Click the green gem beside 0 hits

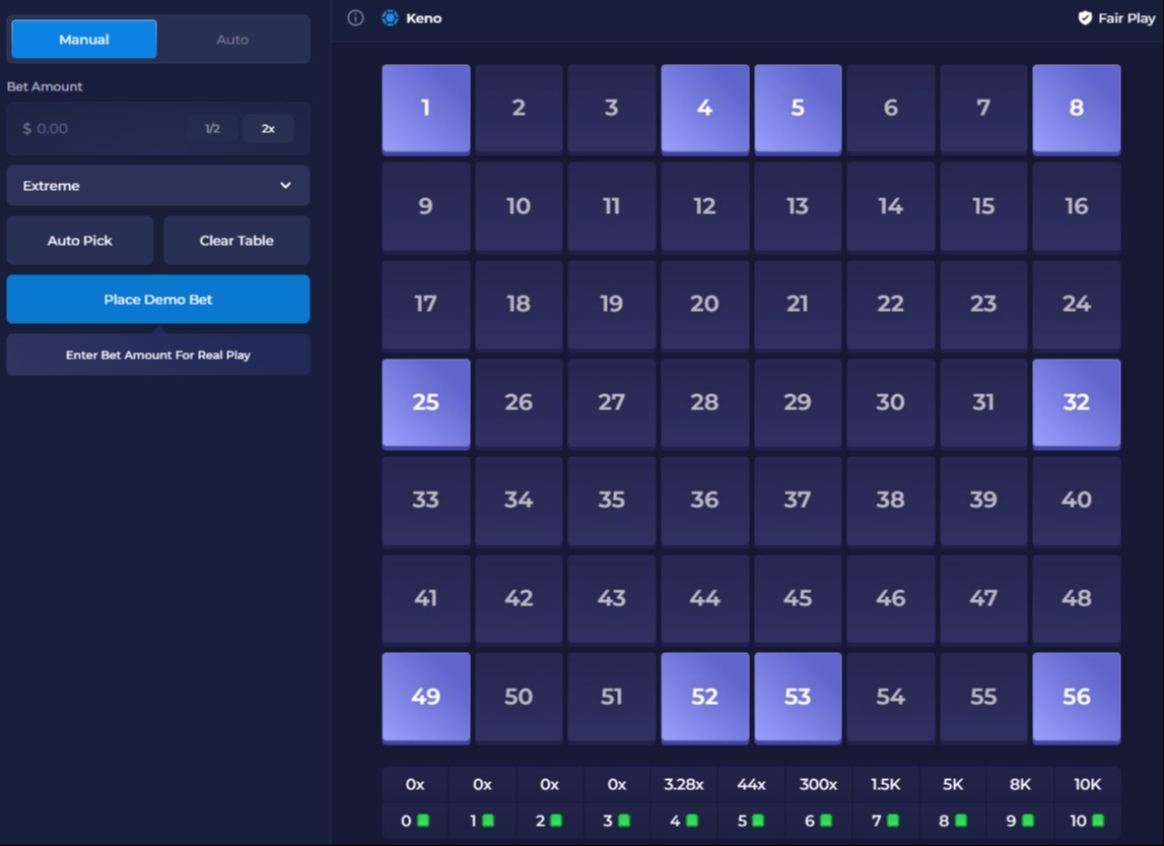[x=423, y=821]
